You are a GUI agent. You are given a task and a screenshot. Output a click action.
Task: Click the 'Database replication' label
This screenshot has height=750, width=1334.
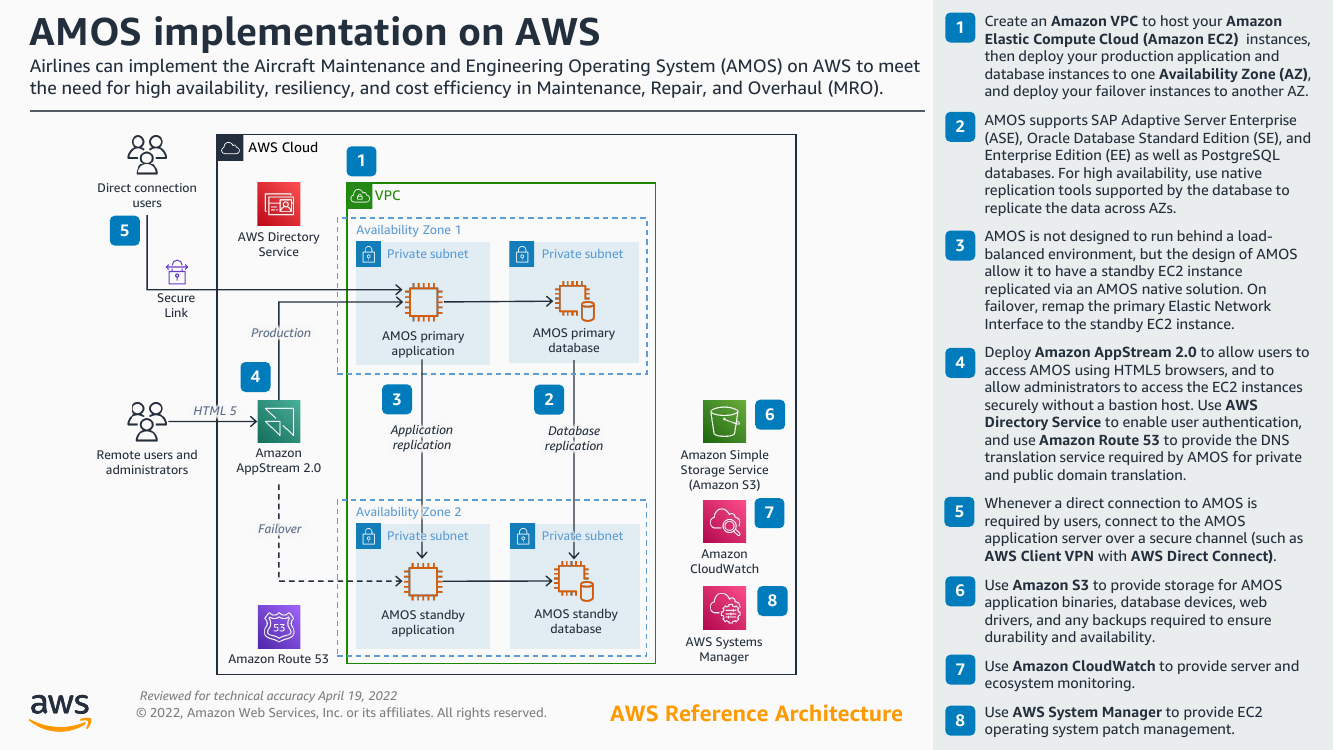coord(574,438)
